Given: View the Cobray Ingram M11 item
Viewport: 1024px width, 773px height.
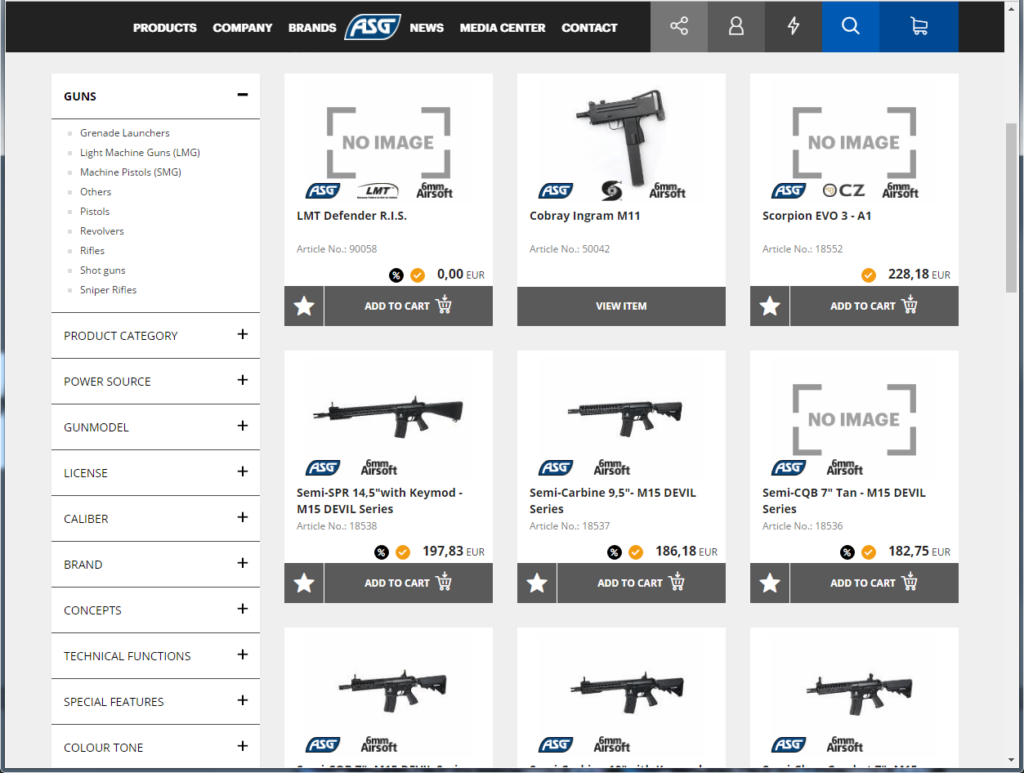Looking at the screenshot, I should (621, 306).
